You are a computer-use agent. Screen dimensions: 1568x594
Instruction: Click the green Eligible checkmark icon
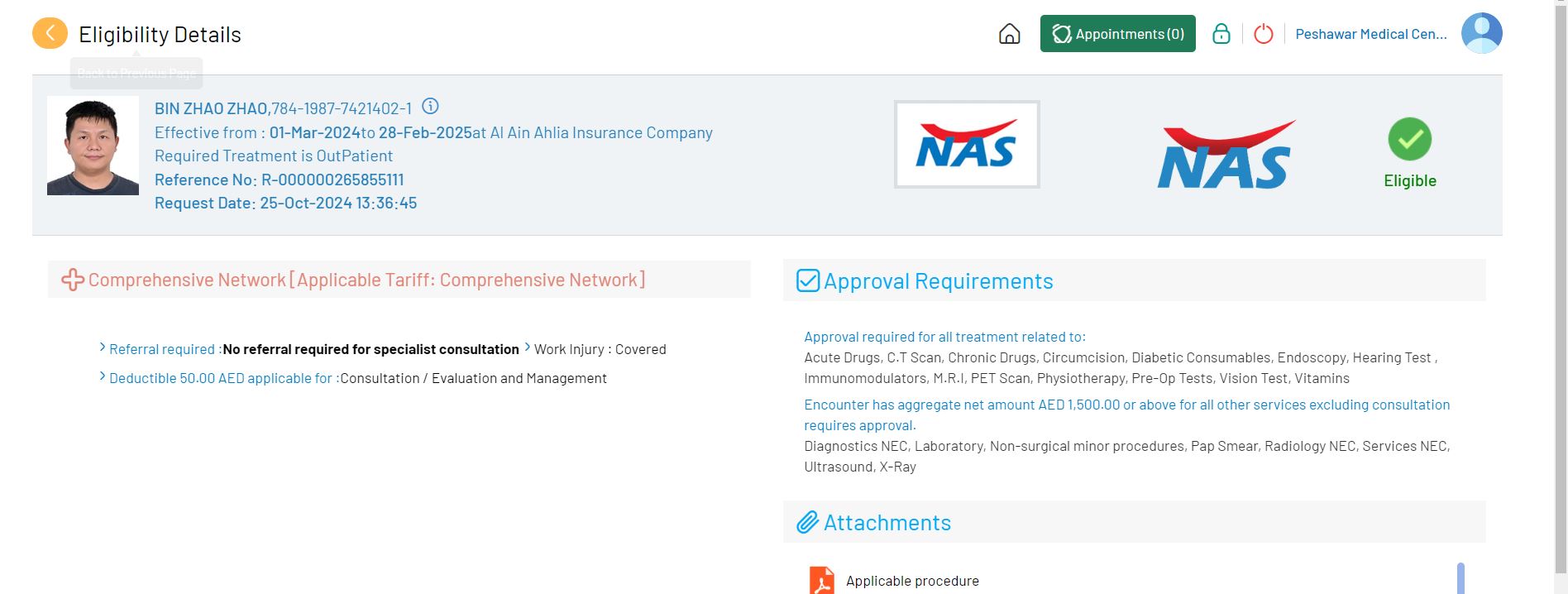[x=1409, y=140]
